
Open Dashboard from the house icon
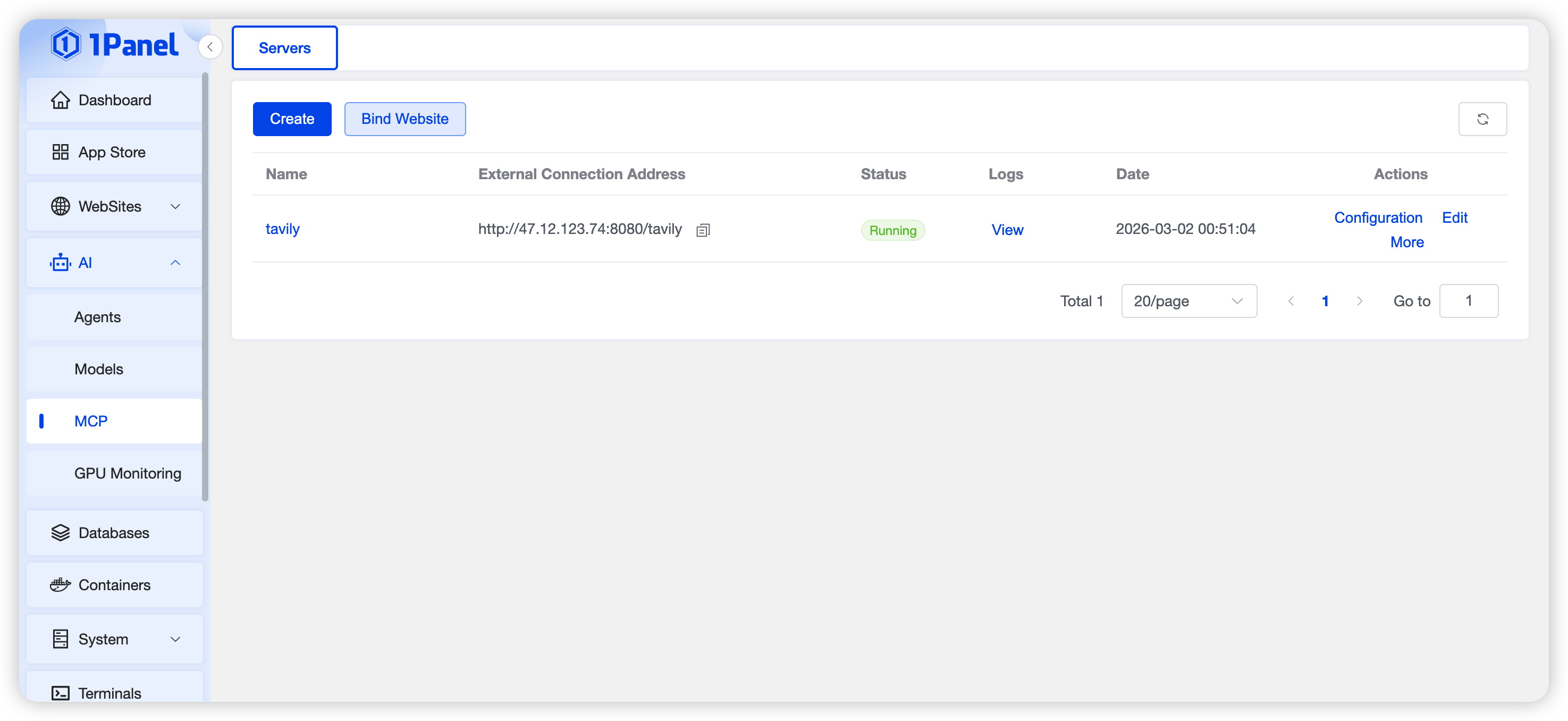pyautogui.click(x=60, y=100)
